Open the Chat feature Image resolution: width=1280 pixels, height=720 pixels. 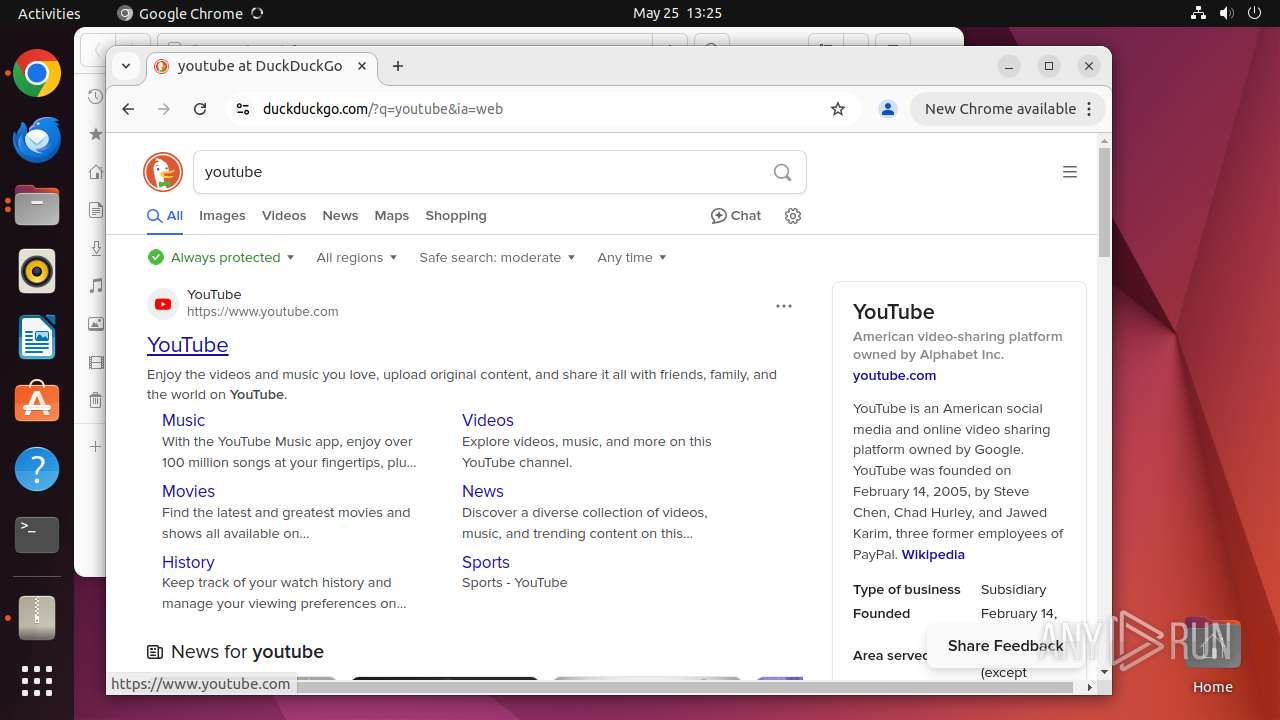736,216
